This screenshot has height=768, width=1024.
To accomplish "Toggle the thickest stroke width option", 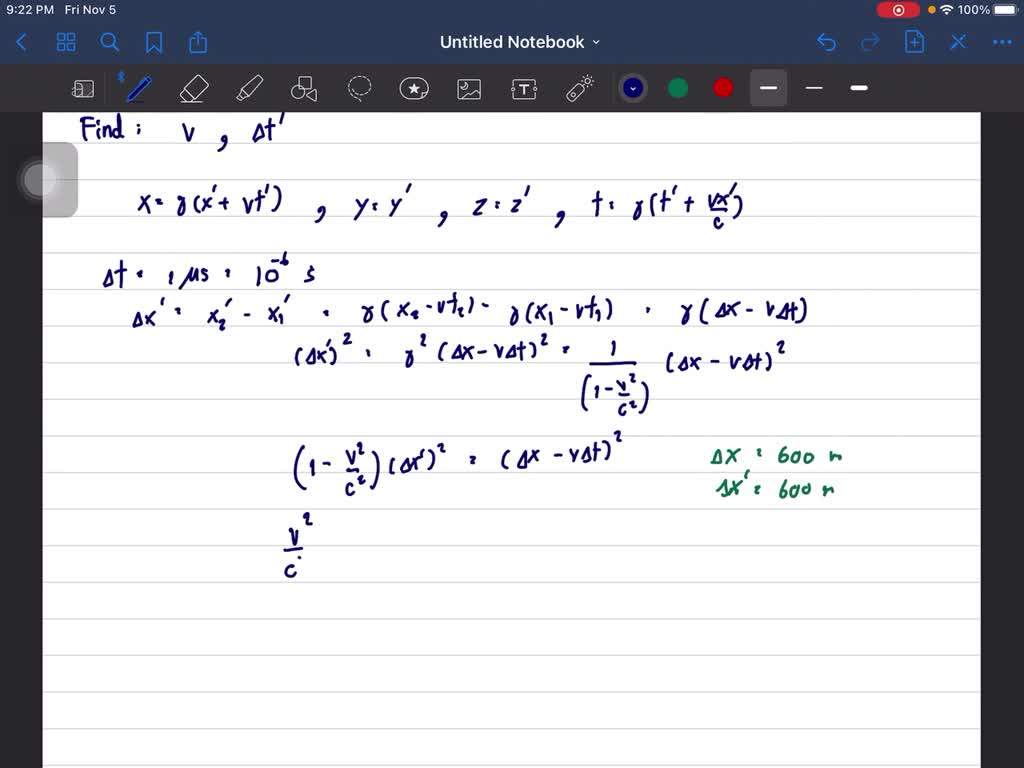I will (858, 88).
